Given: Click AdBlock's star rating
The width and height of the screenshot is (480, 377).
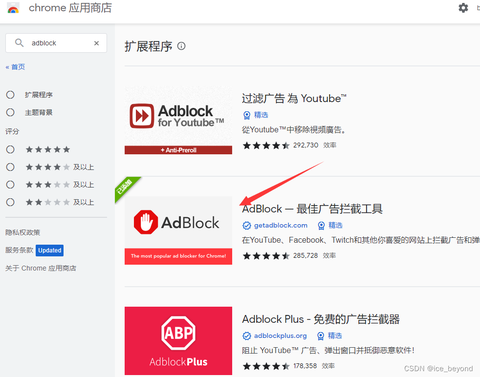Looking at the screenshot, I should pyautogui.click(x=266, y=256).
